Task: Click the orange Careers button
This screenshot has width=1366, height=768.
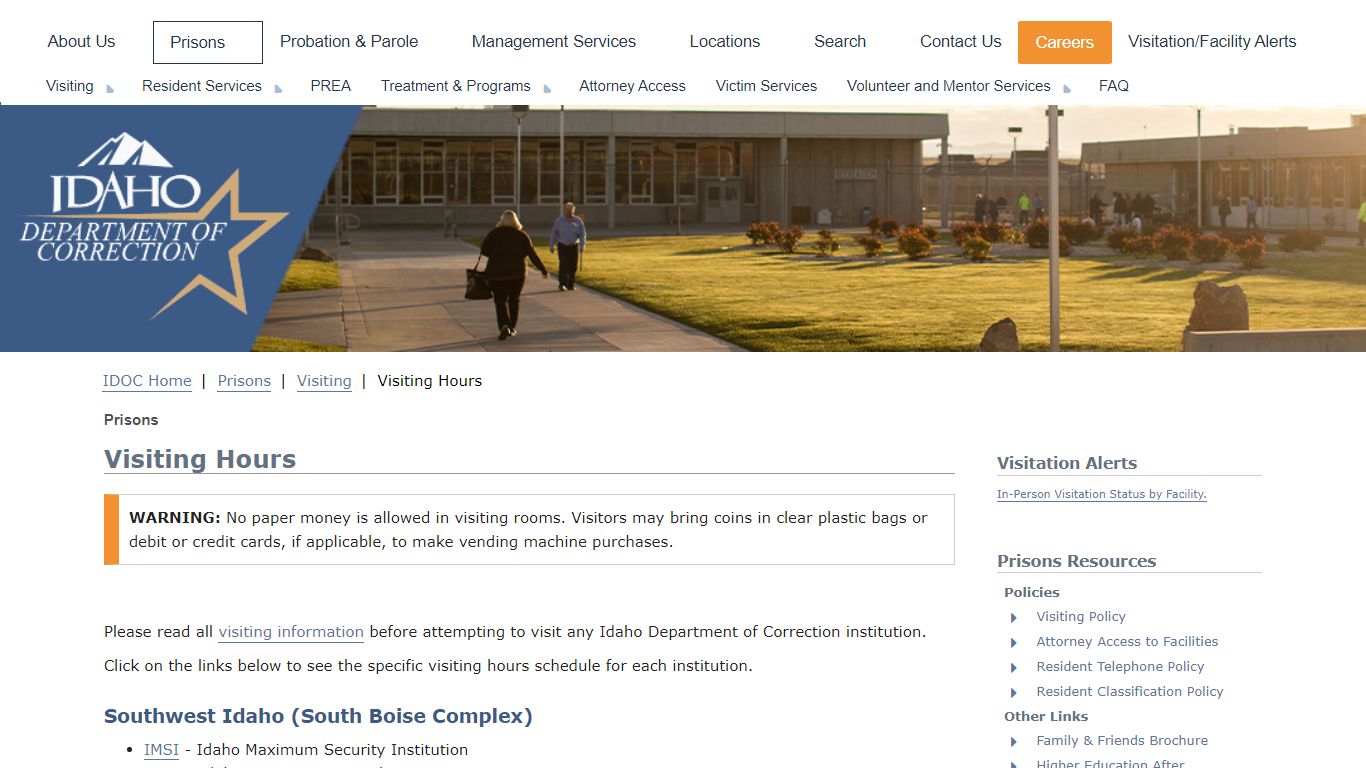Action: pos(1065,42)
